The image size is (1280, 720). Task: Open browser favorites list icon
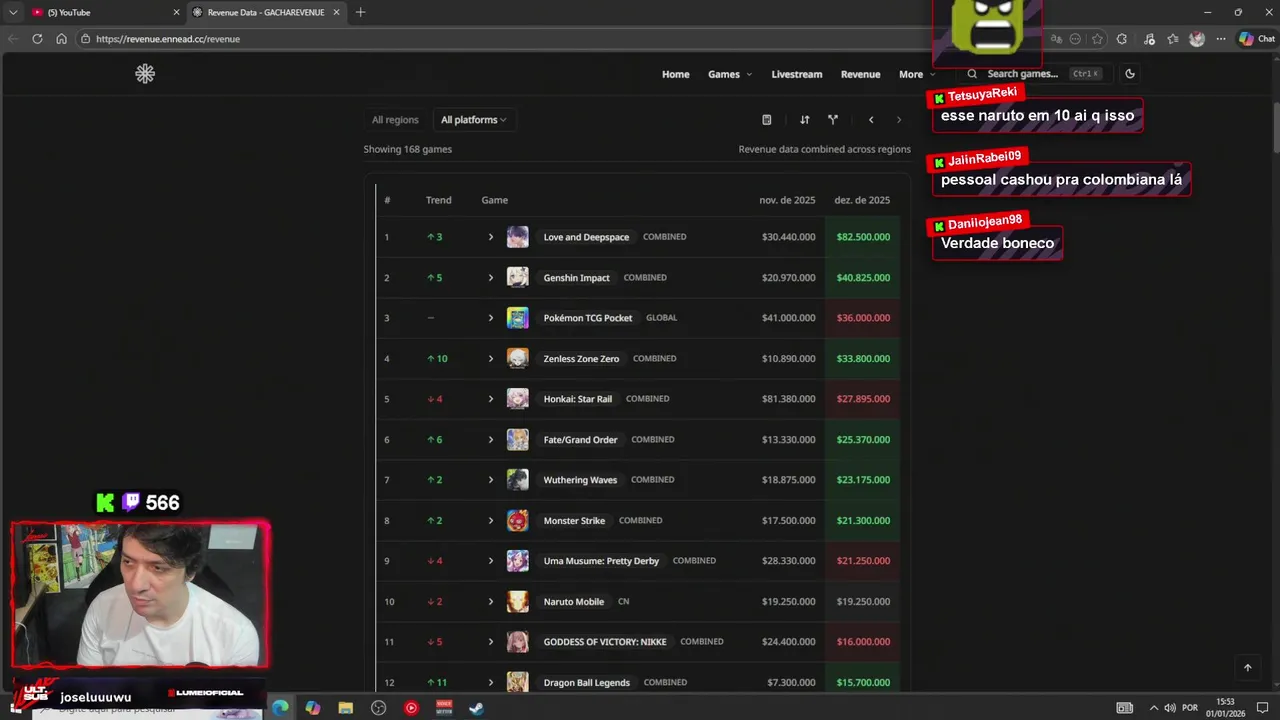tap(1173, 39)
